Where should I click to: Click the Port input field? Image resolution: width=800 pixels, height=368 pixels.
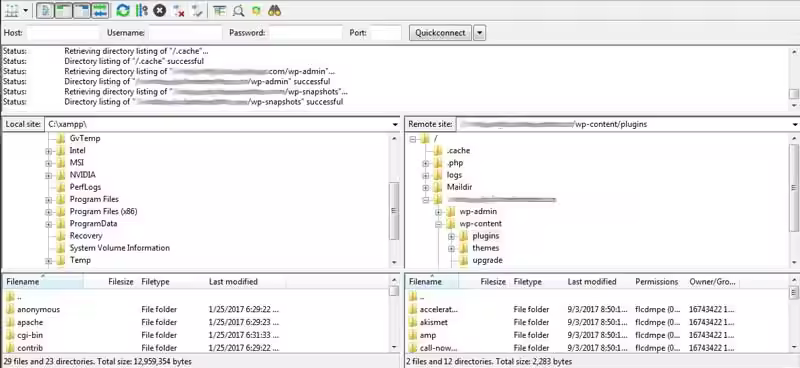386,33
